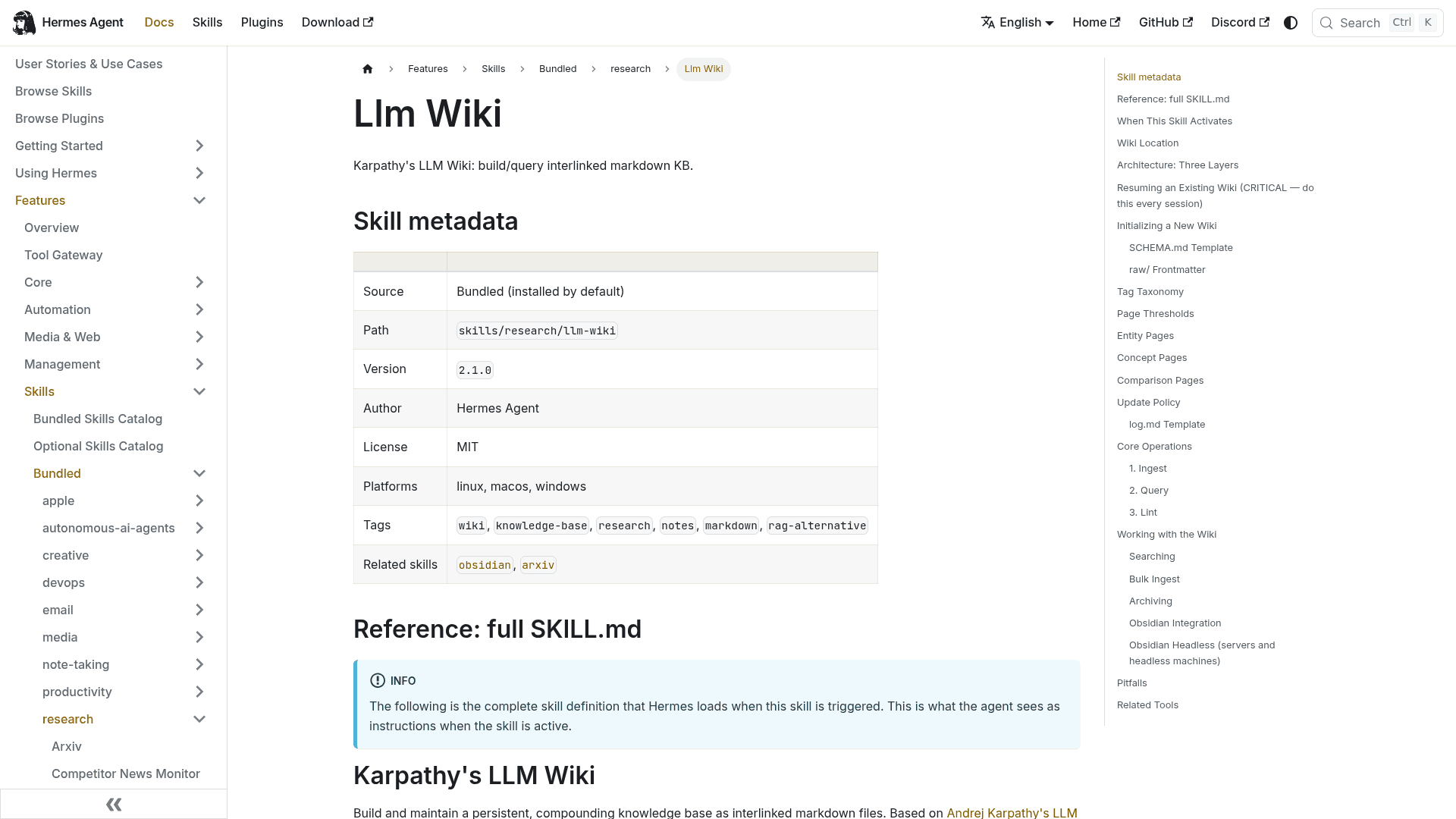Expand the Getting Started section chevron
This screenshot has height=819, width=1456.
[199, 146]
